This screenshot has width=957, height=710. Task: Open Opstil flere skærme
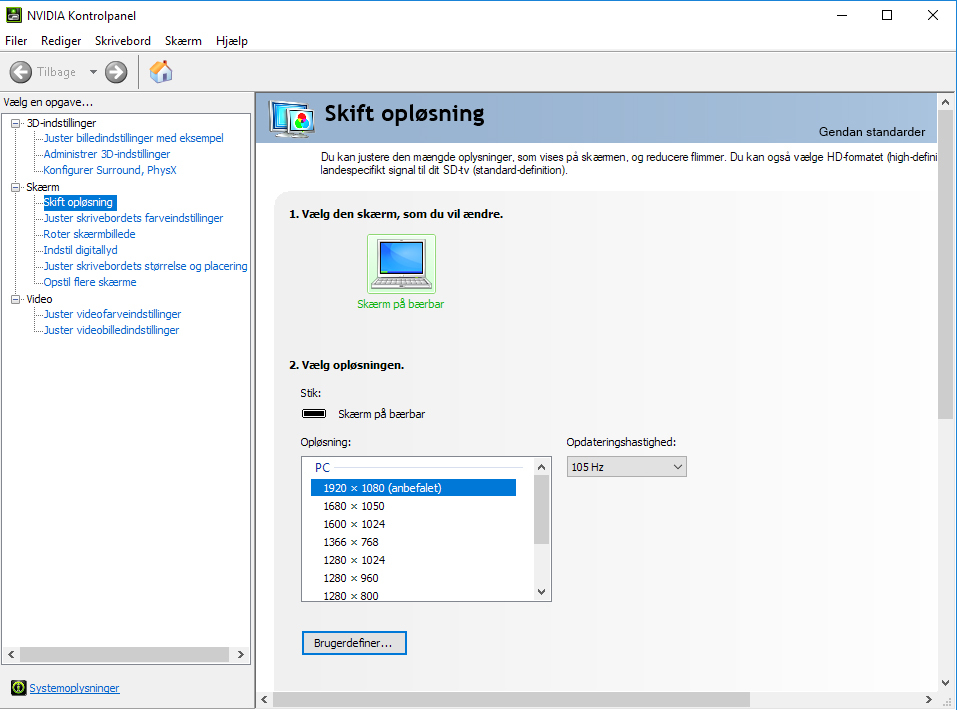pyautogui.click(x=90, y=281)
